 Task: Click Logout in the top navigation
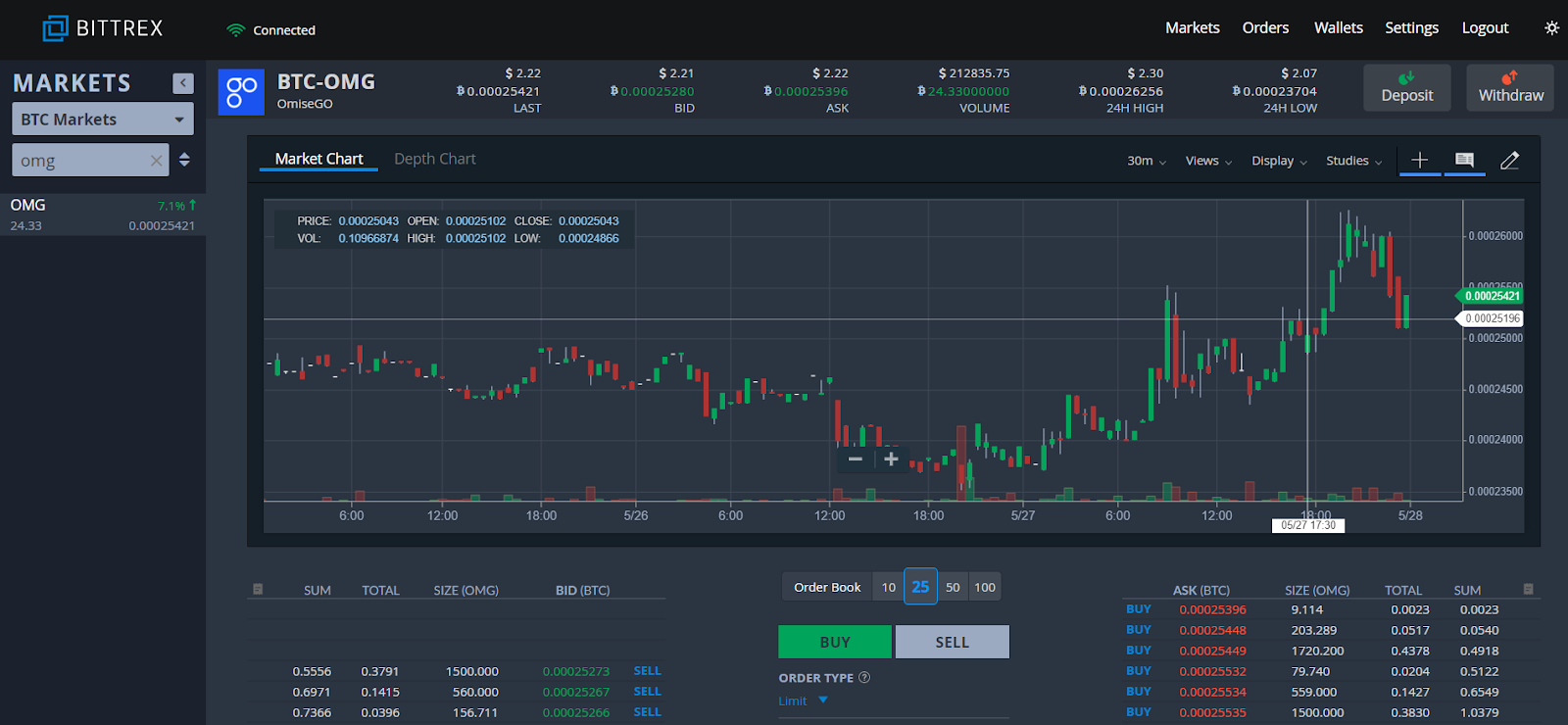pos(1485,27)
